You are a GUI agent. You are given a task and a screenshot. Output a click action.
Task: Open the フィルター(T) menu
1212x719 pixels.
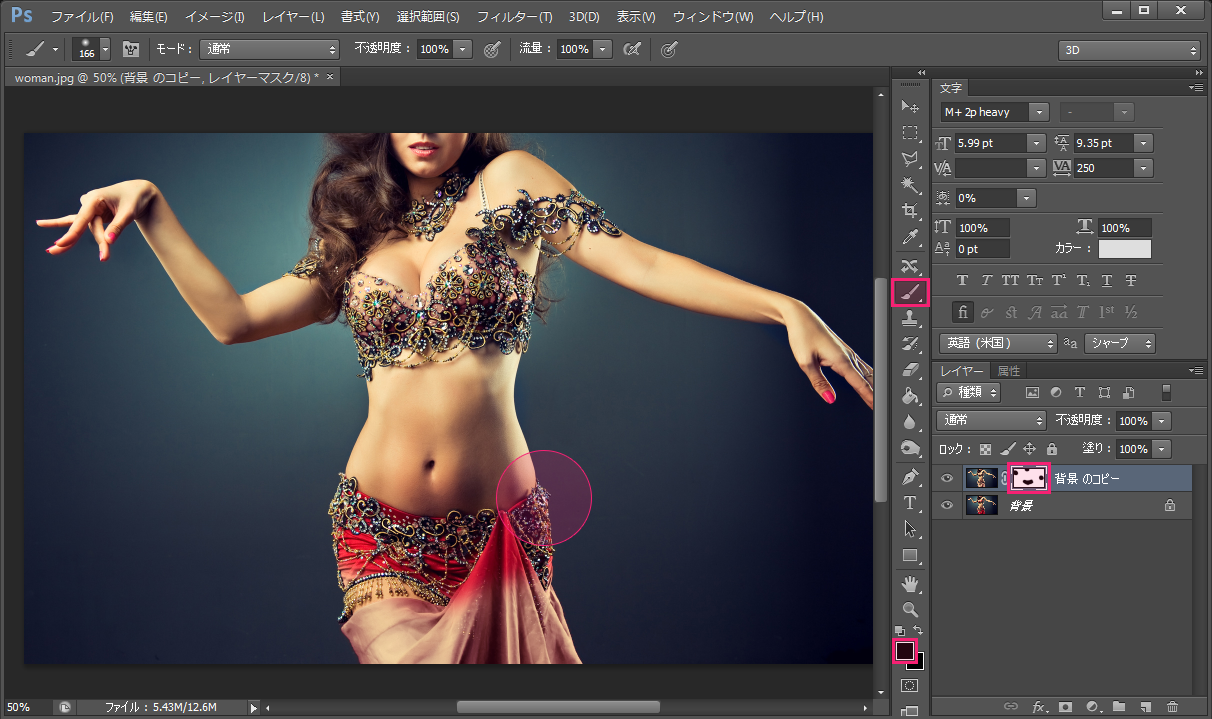coord(514,17)
